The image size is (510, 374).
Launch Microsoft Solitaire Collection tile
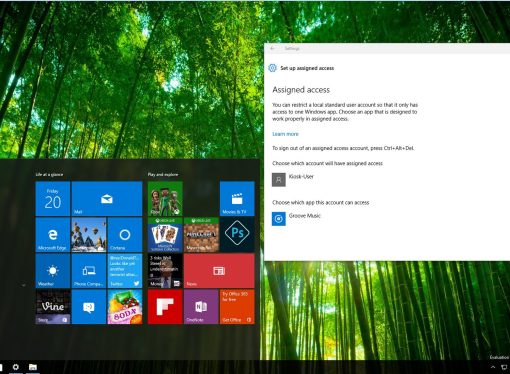[165, 235]
